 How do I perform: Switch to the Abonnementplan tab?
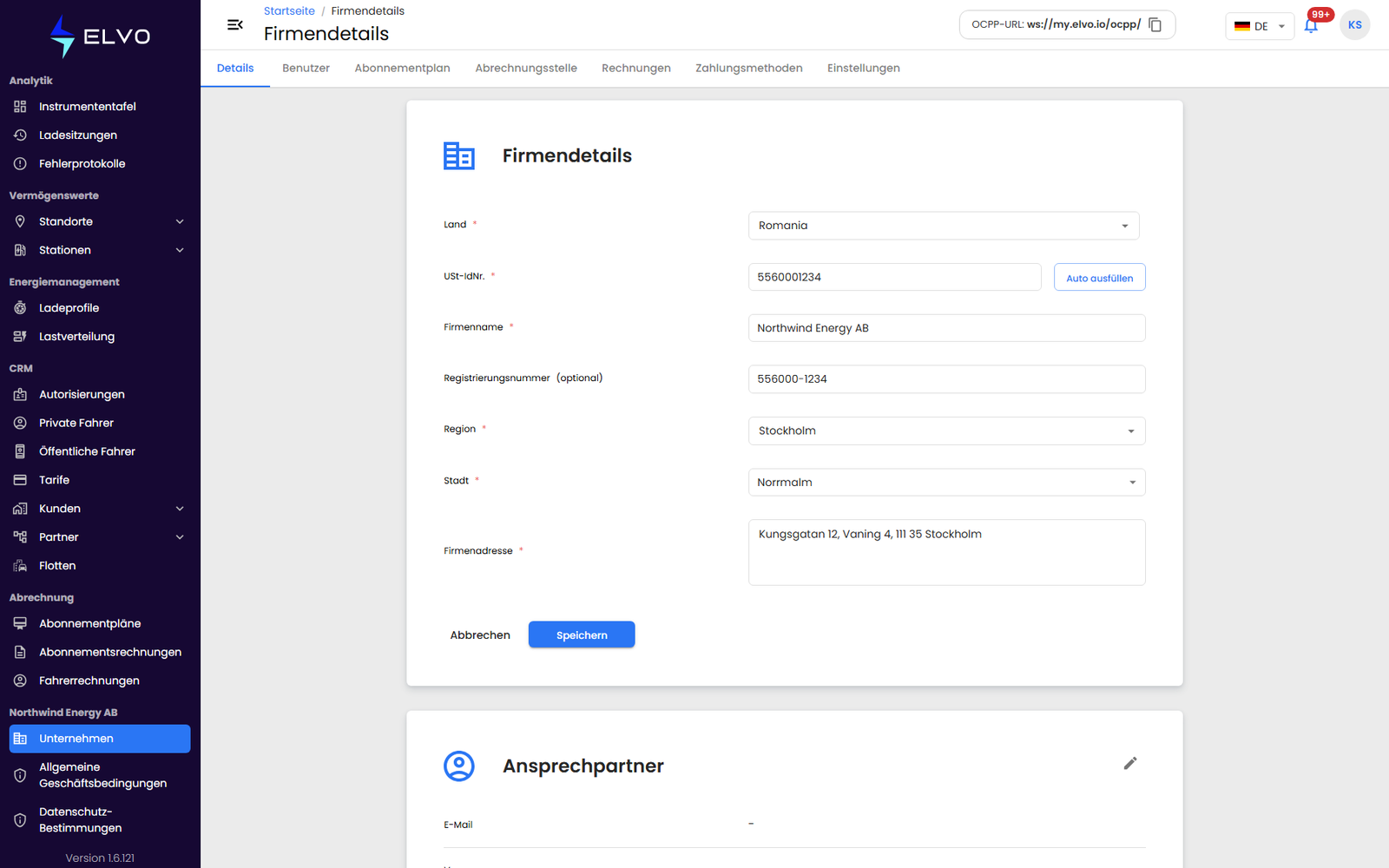402,69
